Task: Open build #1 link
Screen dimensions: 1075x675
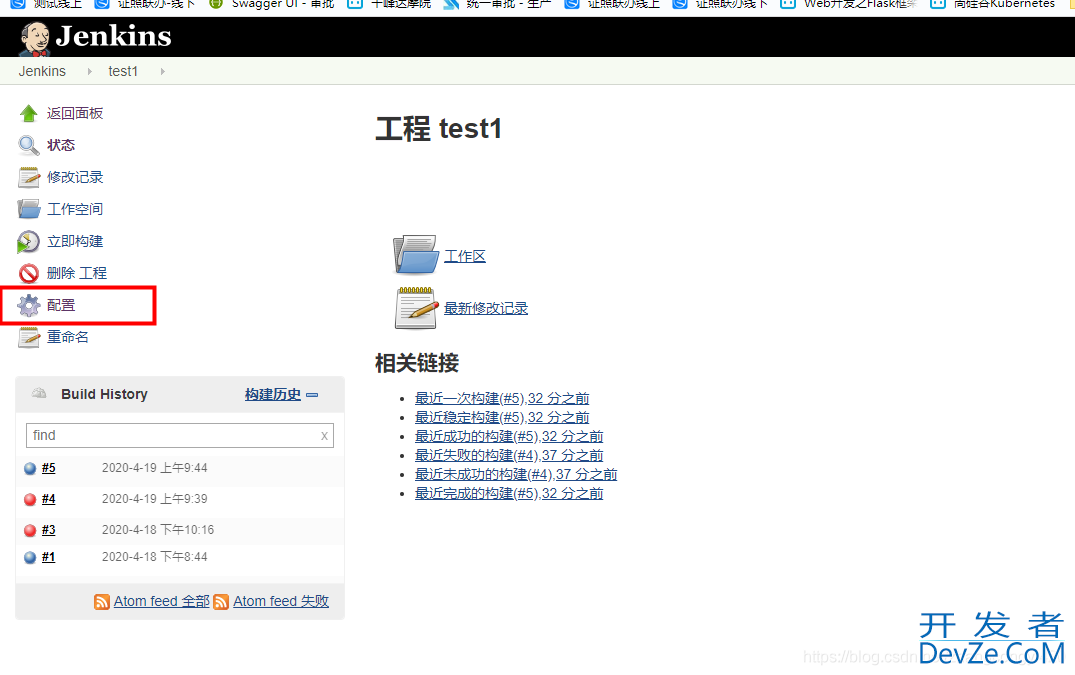Action: tap(49, 557)
